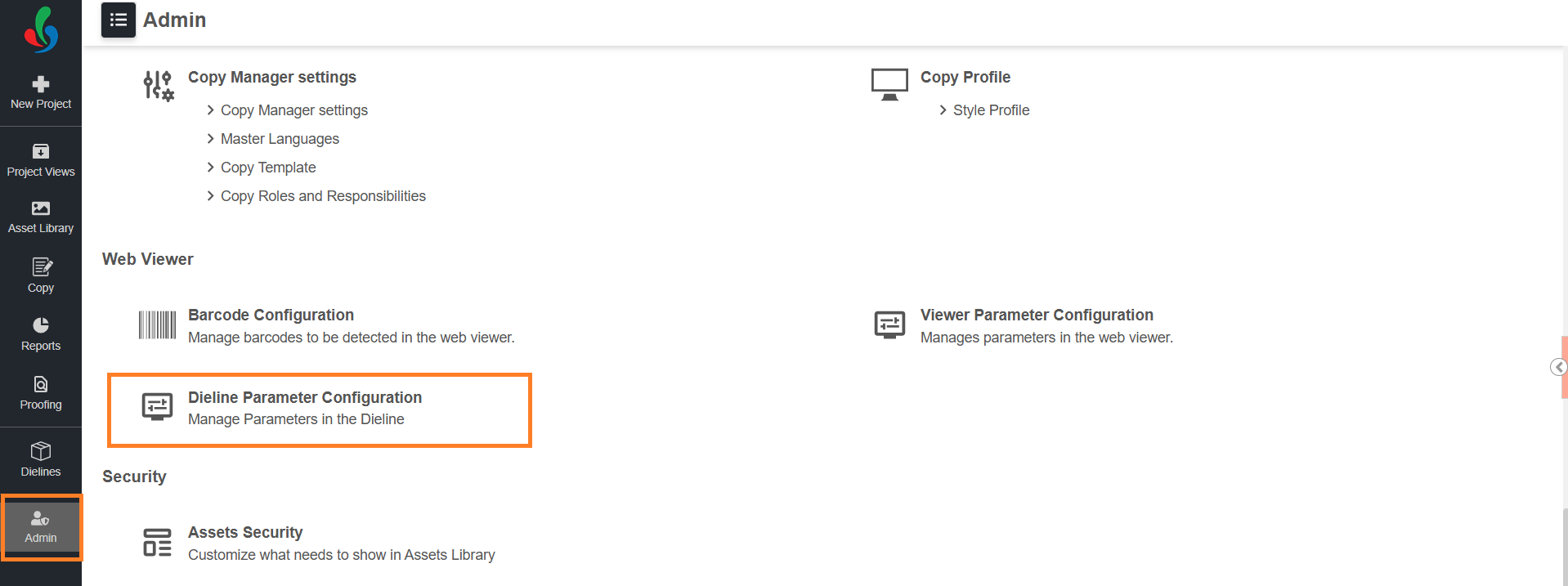Click the Barcode Configuration barcode icon
The image size is (1568, 586).
point(157,325)
